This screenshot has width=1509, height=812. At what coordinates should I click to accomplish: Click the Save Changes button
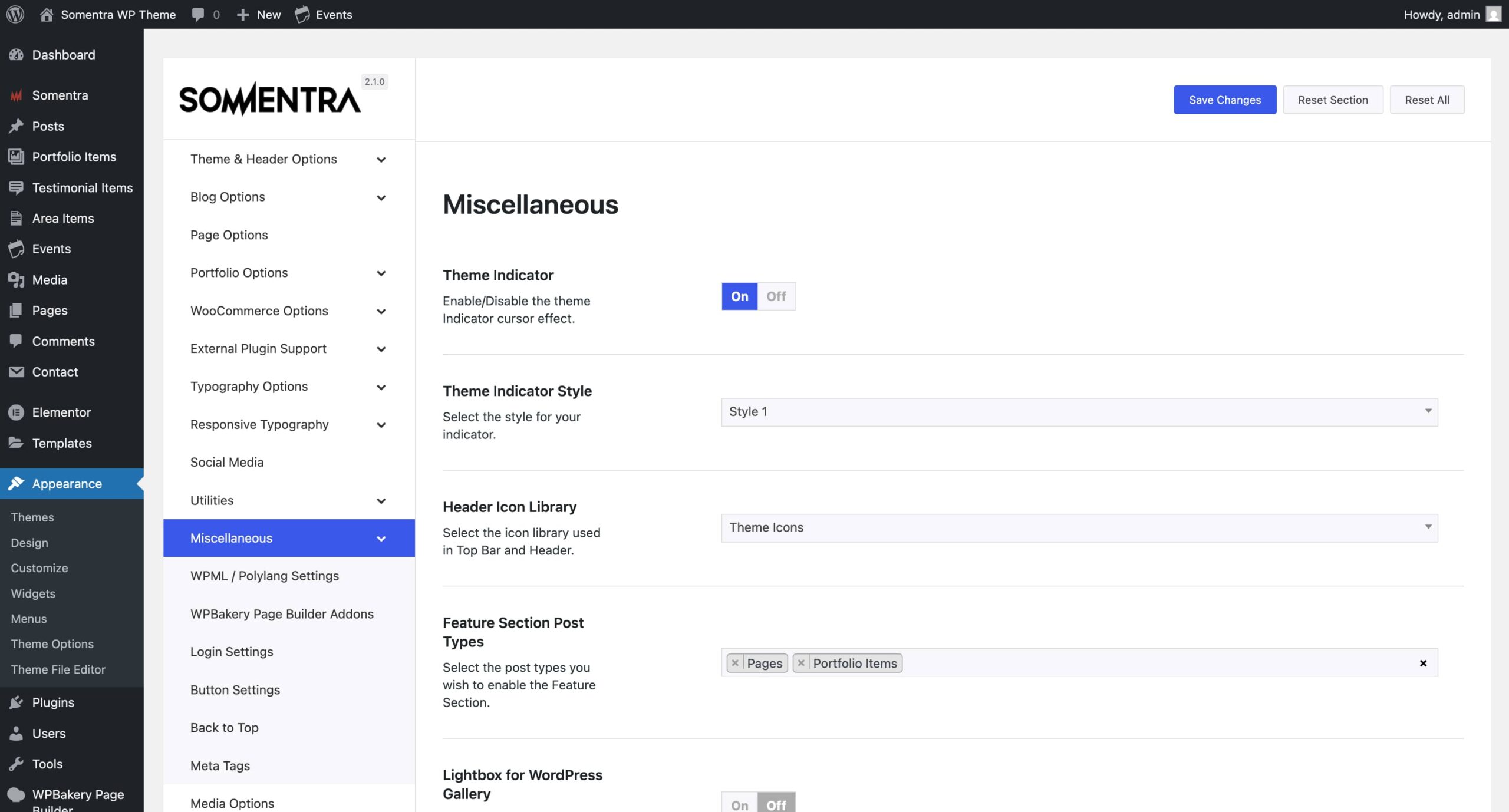pyautogui.click(x=1225, y=100)
